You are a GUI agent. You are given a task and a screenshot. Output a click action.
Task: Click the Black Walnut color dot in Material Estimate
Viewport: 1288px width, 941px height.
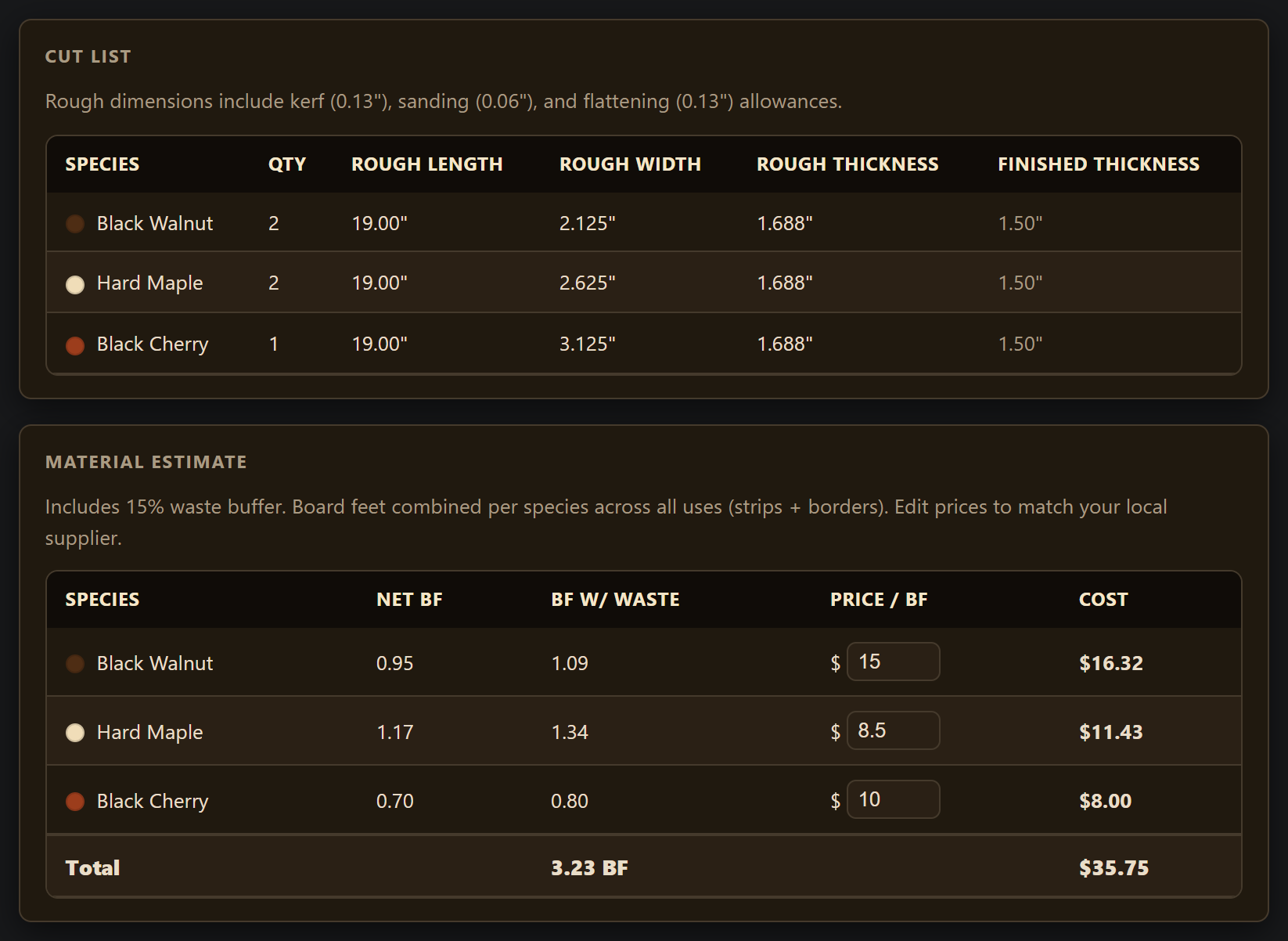tap(75, 664)
